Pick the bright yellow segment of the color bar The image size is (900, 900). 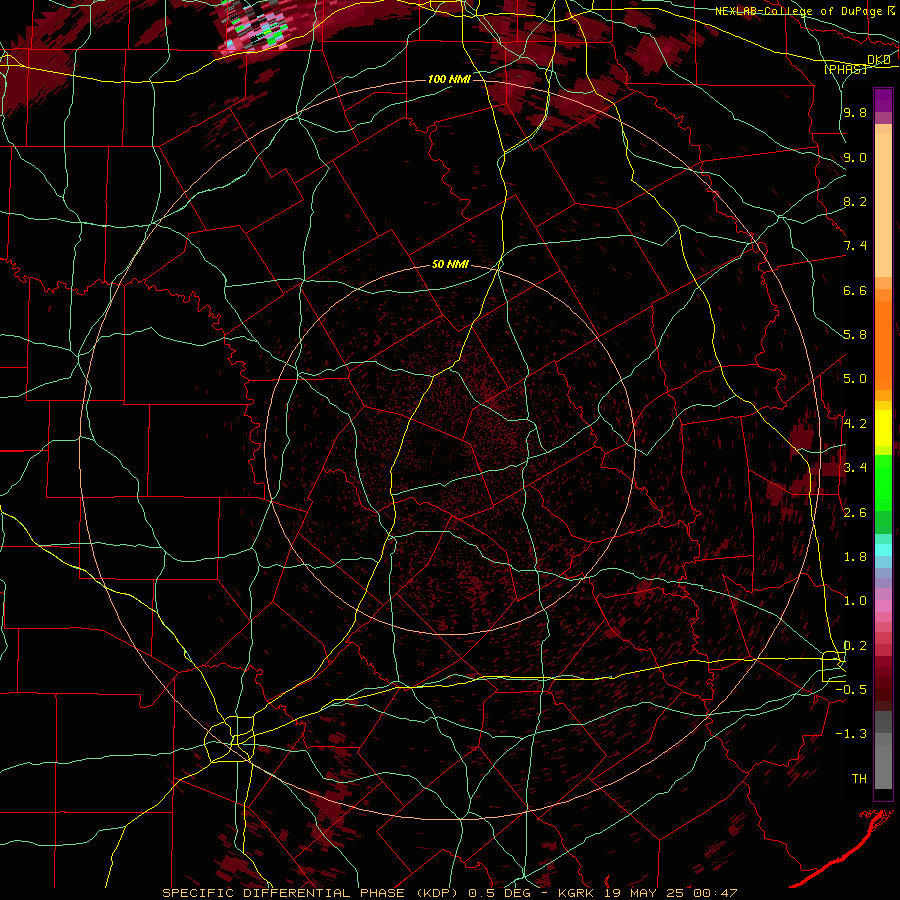tap(883, 428)
